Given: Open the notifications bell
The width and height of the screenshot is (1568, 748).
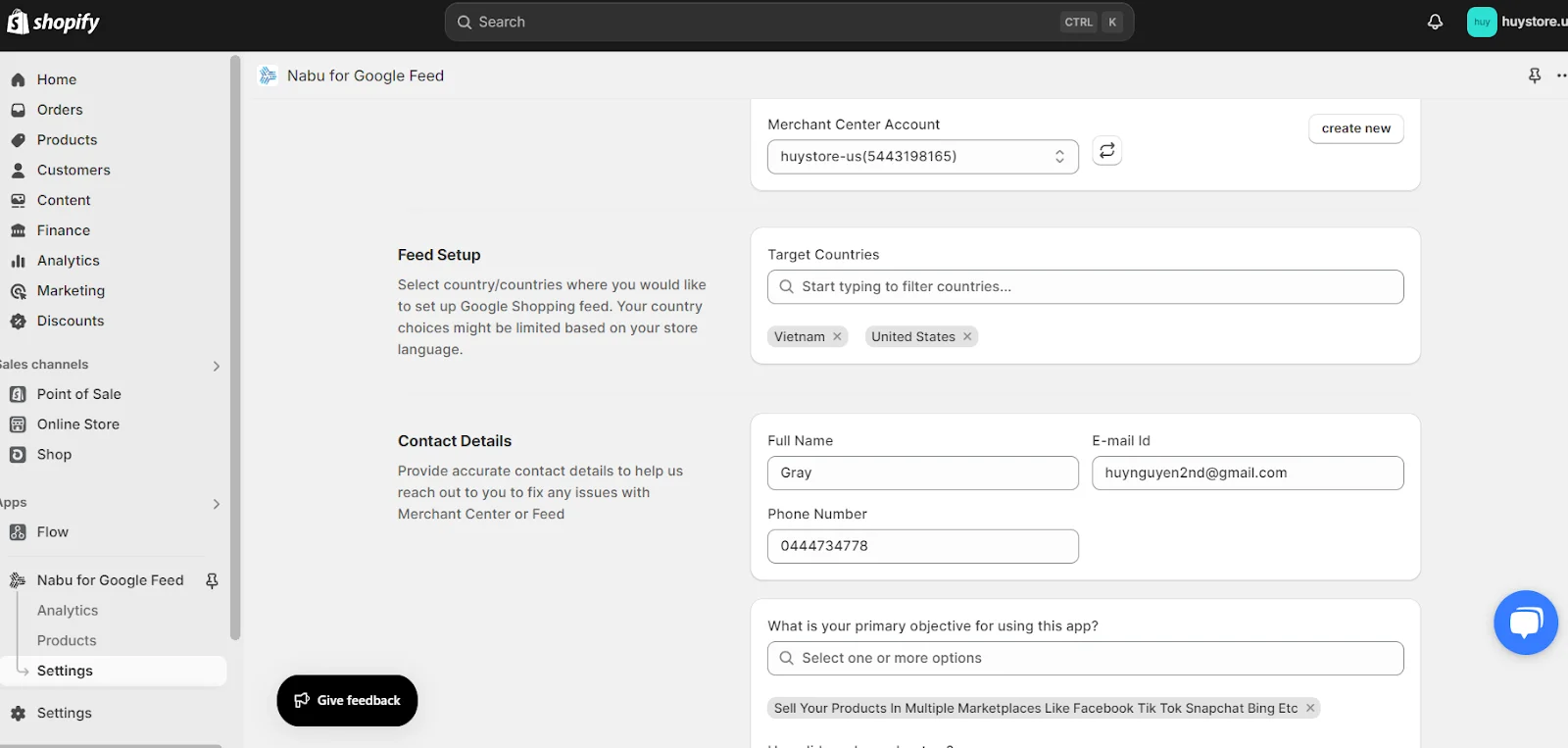Looking at the screenshot, I should pyautogui.click(x=1435, y=22).
